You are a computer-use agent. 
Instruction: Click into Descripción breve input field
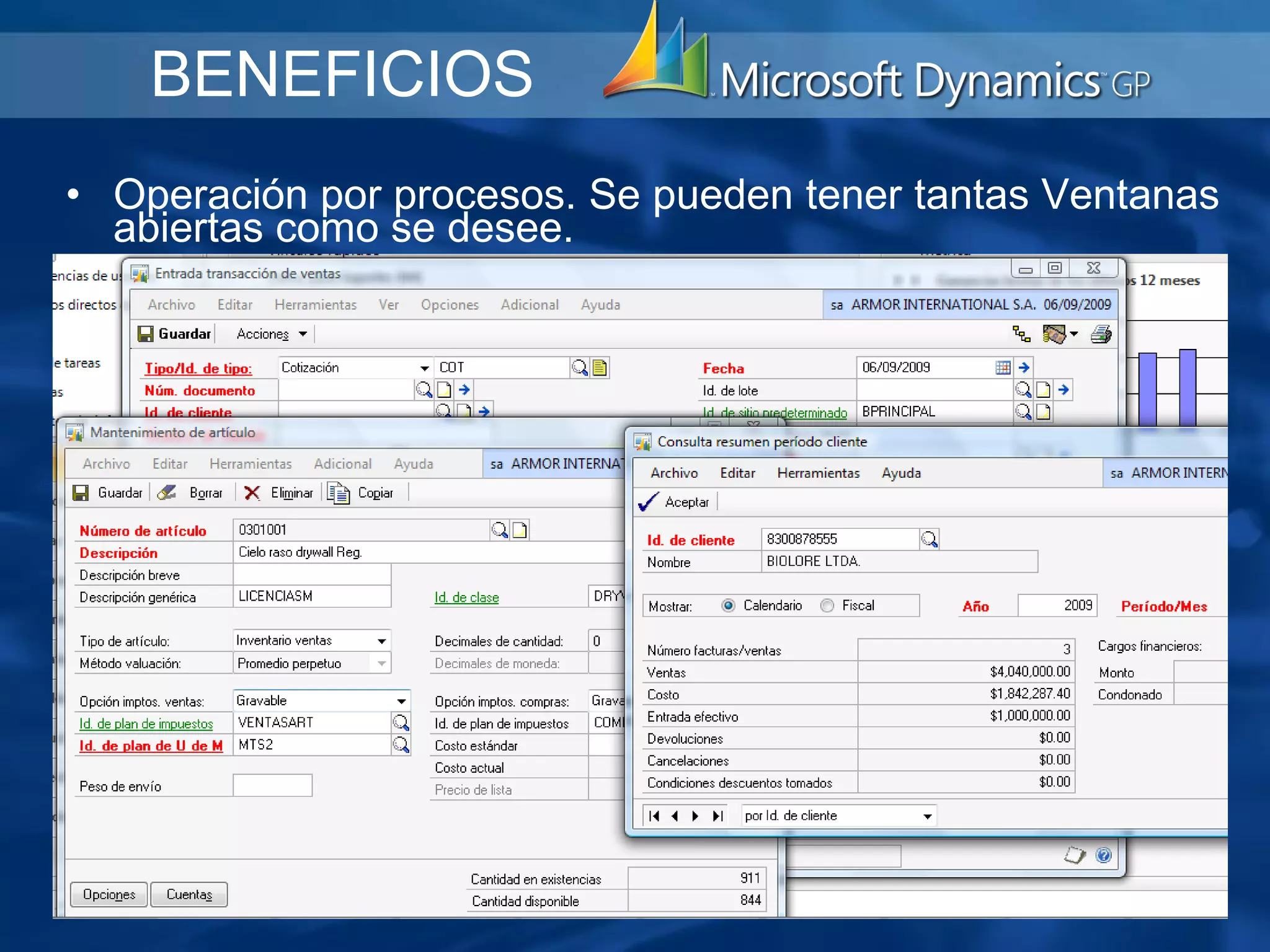(312, 575)
